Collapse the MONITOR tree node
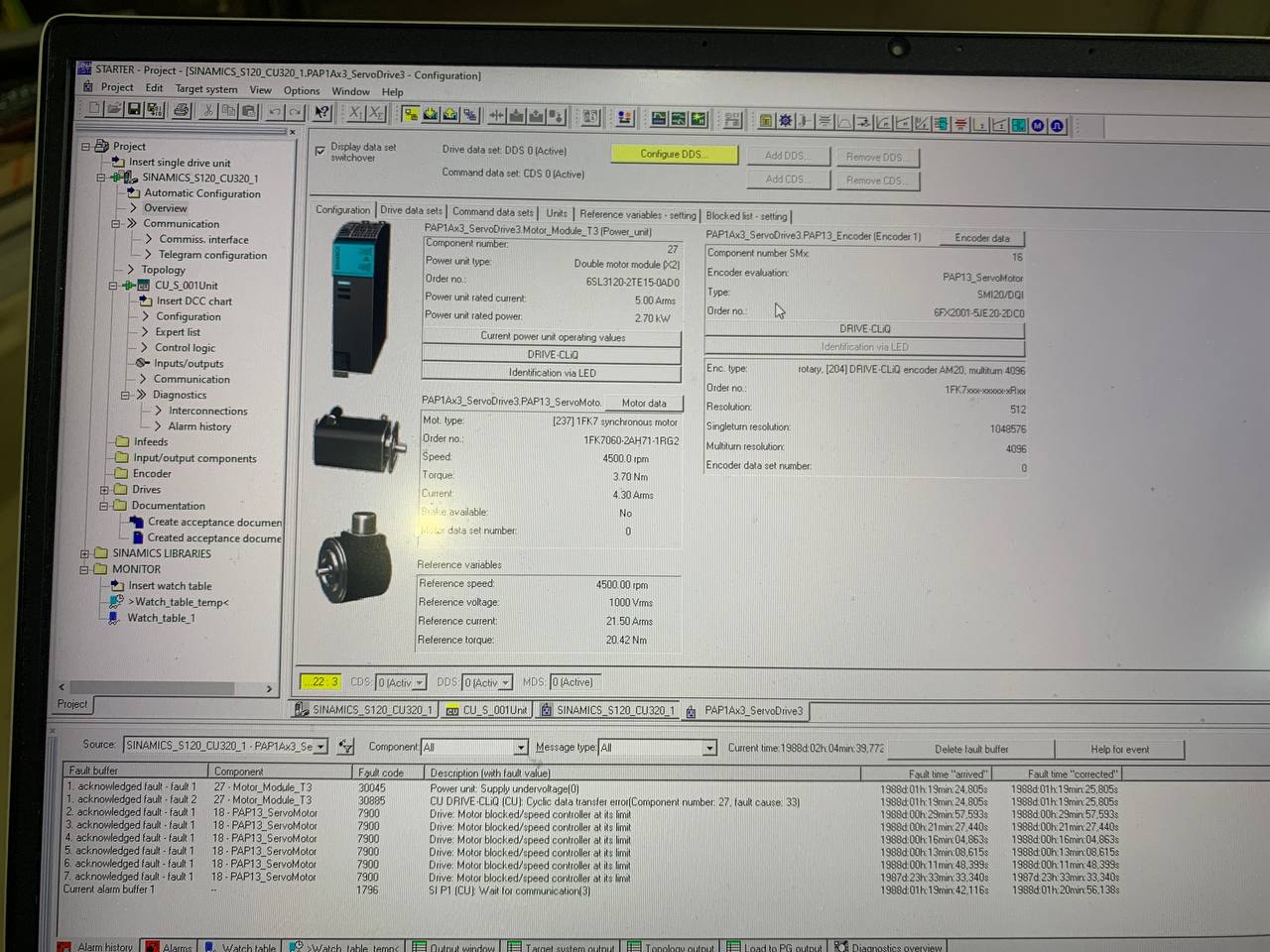The width and height of the screenshot is (1270, 952). coord(84,569)
